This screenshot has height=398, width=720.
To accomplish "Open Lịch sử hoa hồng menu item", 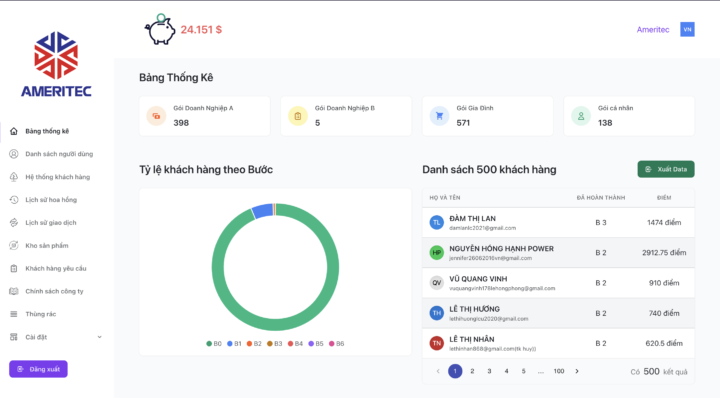I will (x=51, y=200).
